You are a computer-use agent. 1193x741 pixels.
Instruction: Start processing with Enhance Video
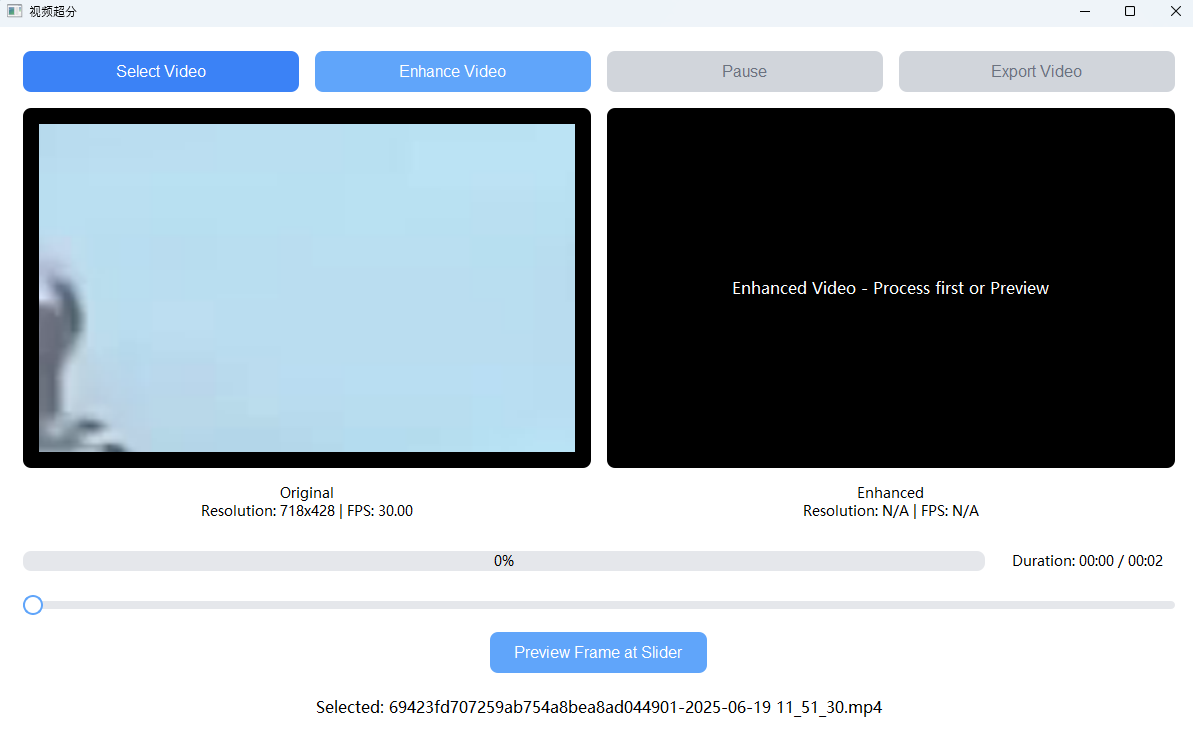[453, 72]
